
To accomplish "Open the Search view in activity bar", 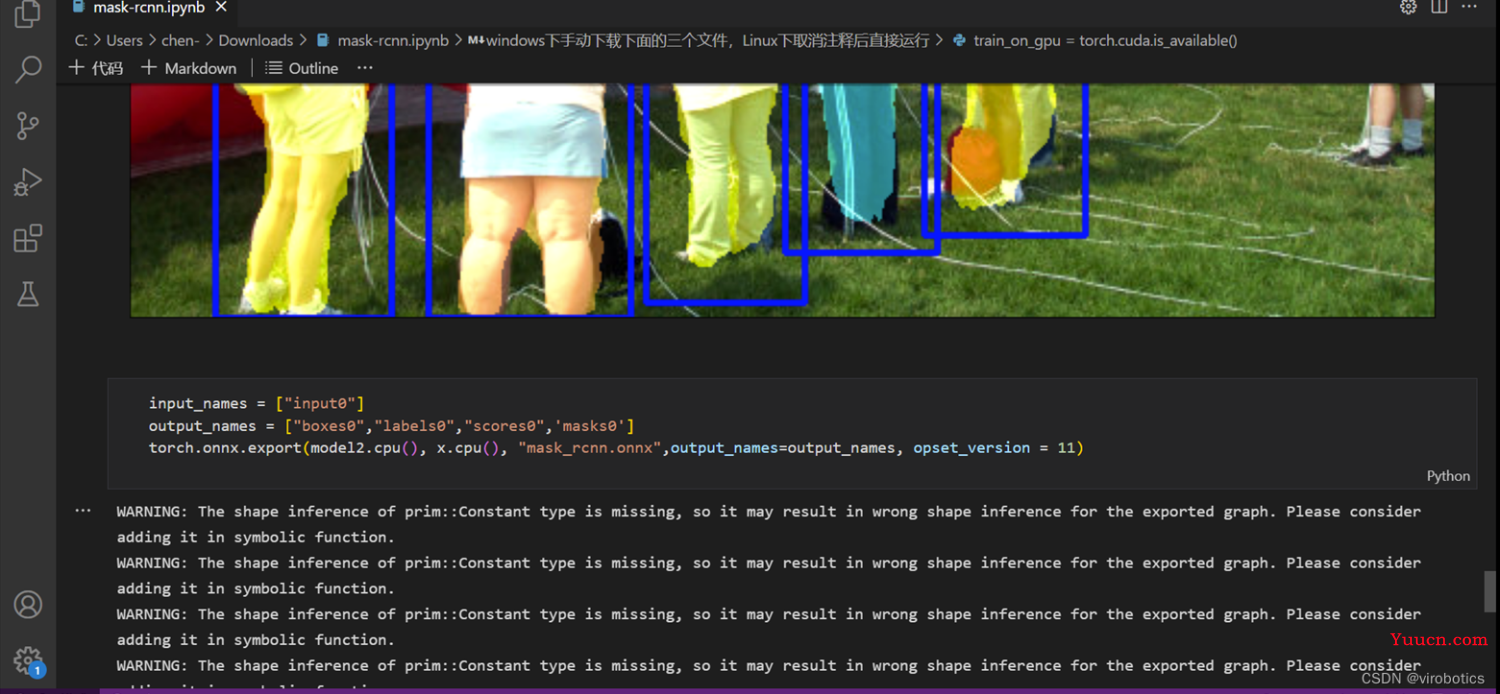I will coord(28,69).
